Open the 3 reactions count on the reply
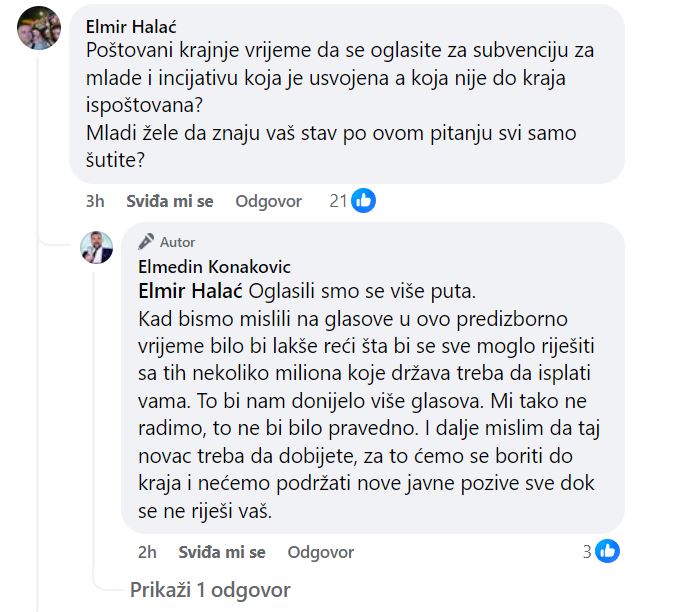The width and height of the screenshot is (679, 612). pyautogui.click(x=588, y=551)
